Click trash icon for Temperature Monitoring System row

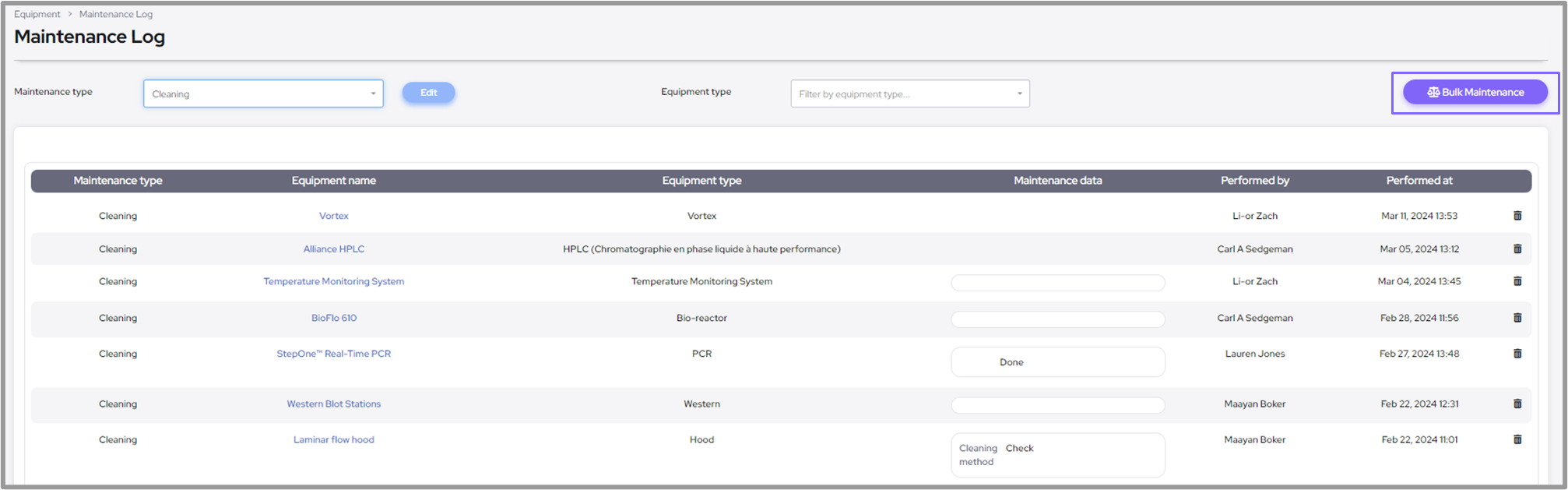point(1517,281)
